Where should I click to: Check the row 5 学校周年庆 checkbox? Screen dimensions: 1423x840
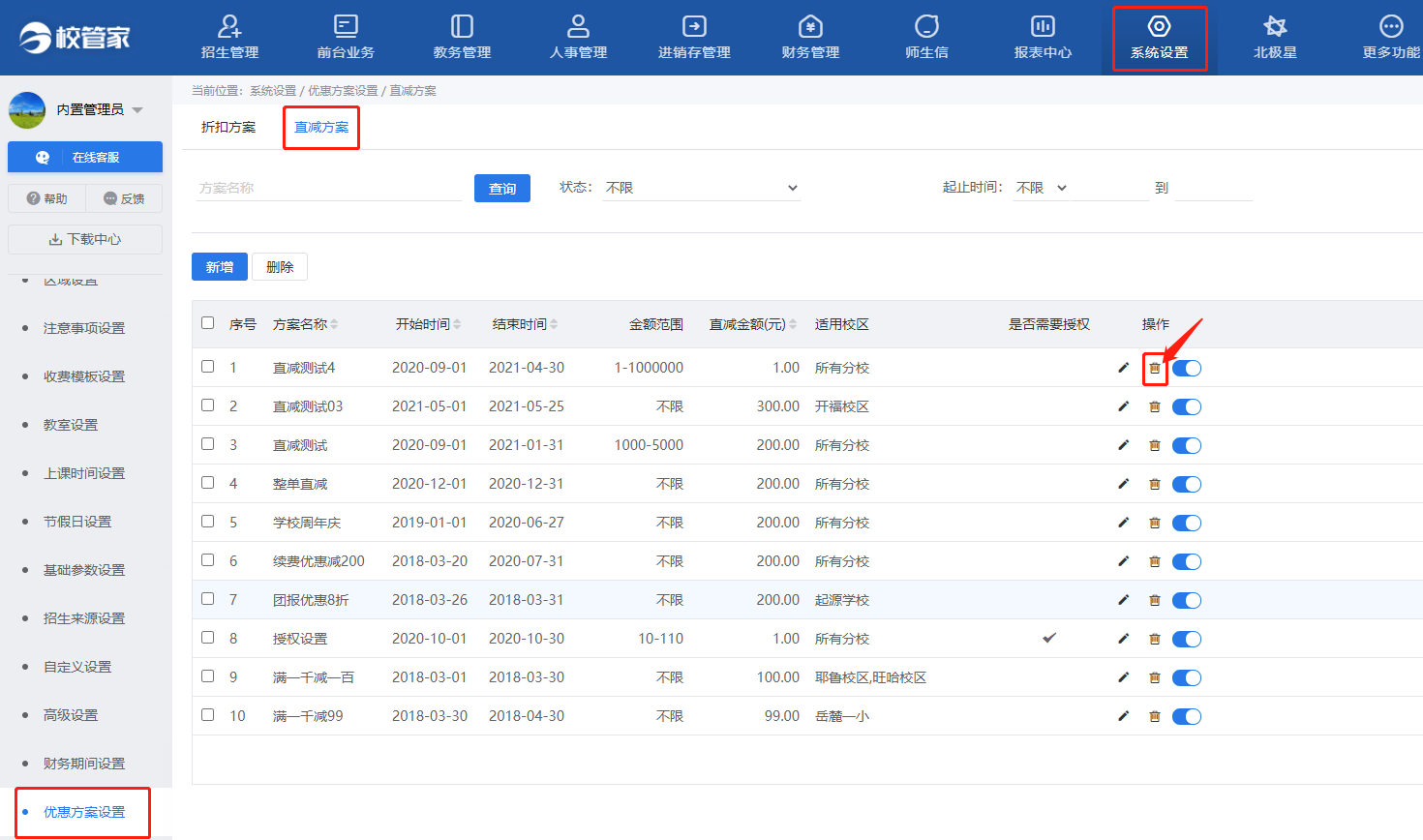pyautogui.click(x=207, y=522)
